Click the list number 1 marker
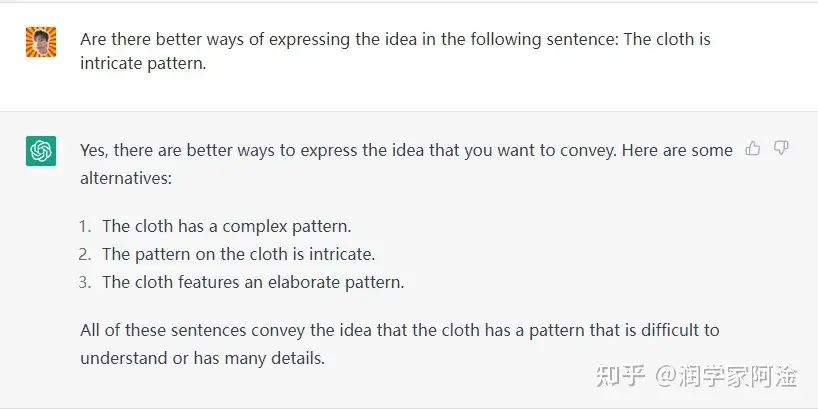 pos(84,226)
